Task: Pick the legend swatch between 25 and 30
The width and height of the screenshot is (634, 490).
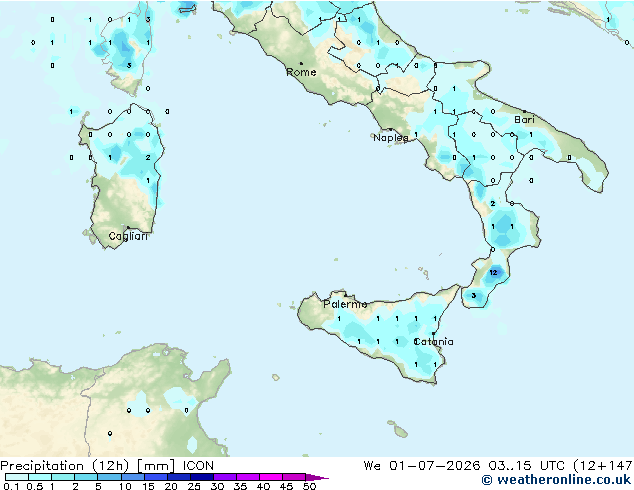Action: click(201, 477)
